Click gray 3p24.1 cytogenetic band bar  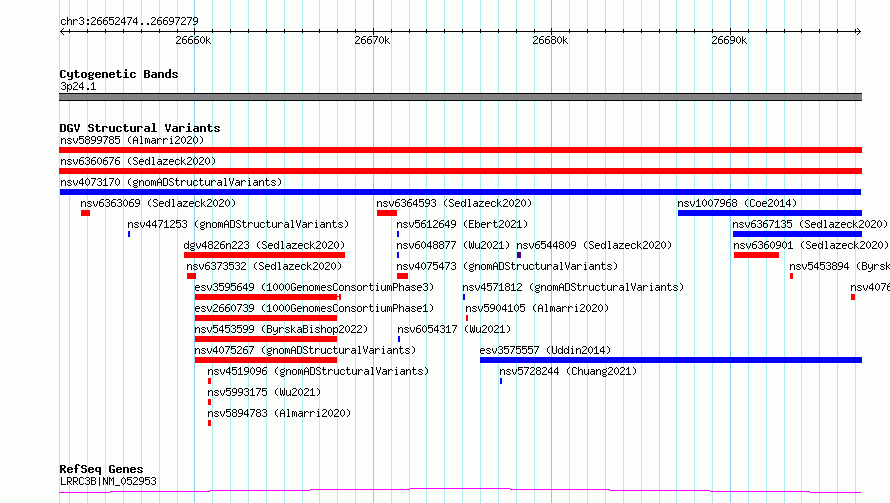point(460,97)
